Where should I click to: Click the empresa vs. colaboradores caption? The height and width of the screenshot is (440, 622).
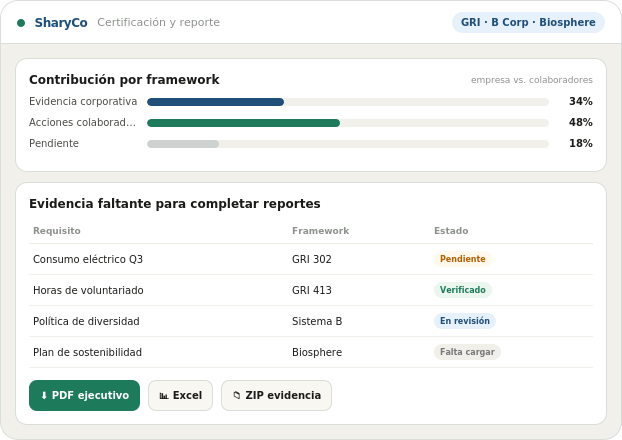coord(532,80)
